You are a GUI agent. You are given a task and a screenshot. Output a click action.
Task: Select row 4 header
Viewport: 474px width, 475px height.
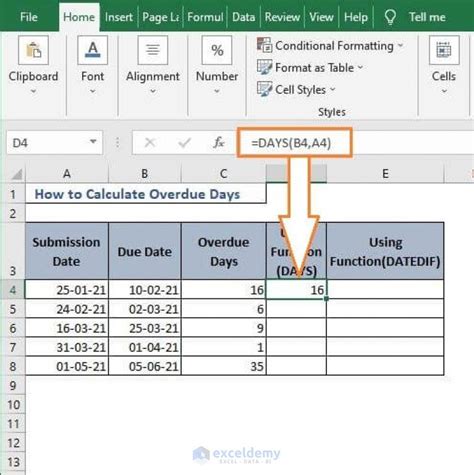[13, 289]
